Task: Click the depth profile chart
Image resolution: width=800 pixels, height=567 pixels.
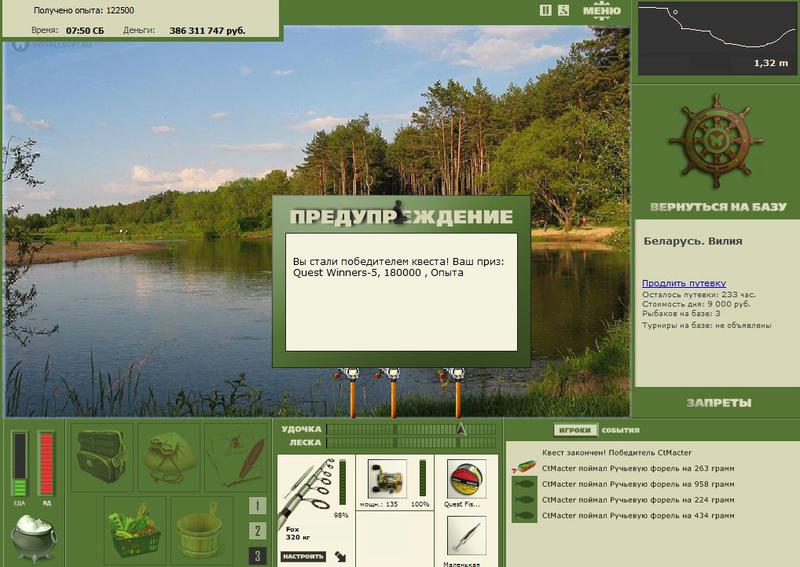Action: pos(716,38)
